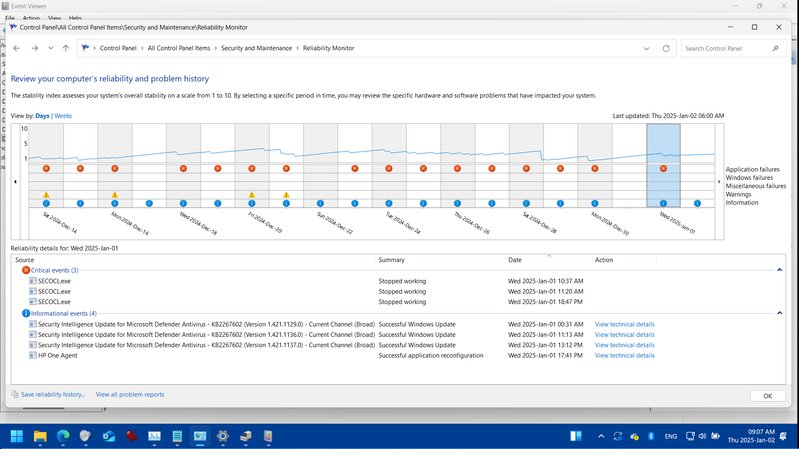This screenshot has width=799, height=449.
Task: Click the warning triangle on Sat 2024-Dec-14
Action: pos(46,195)
